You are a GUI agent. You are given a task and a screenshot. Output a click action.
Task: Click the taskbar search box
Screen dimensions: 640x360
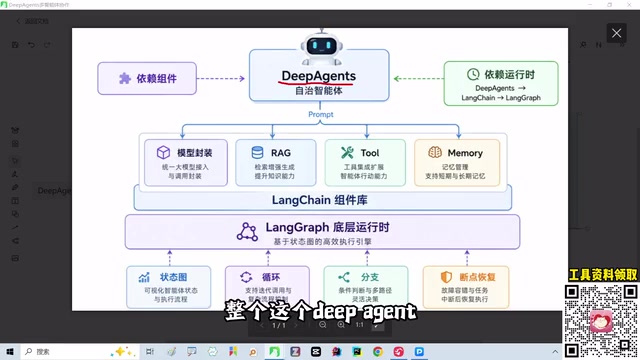(80, 351)
